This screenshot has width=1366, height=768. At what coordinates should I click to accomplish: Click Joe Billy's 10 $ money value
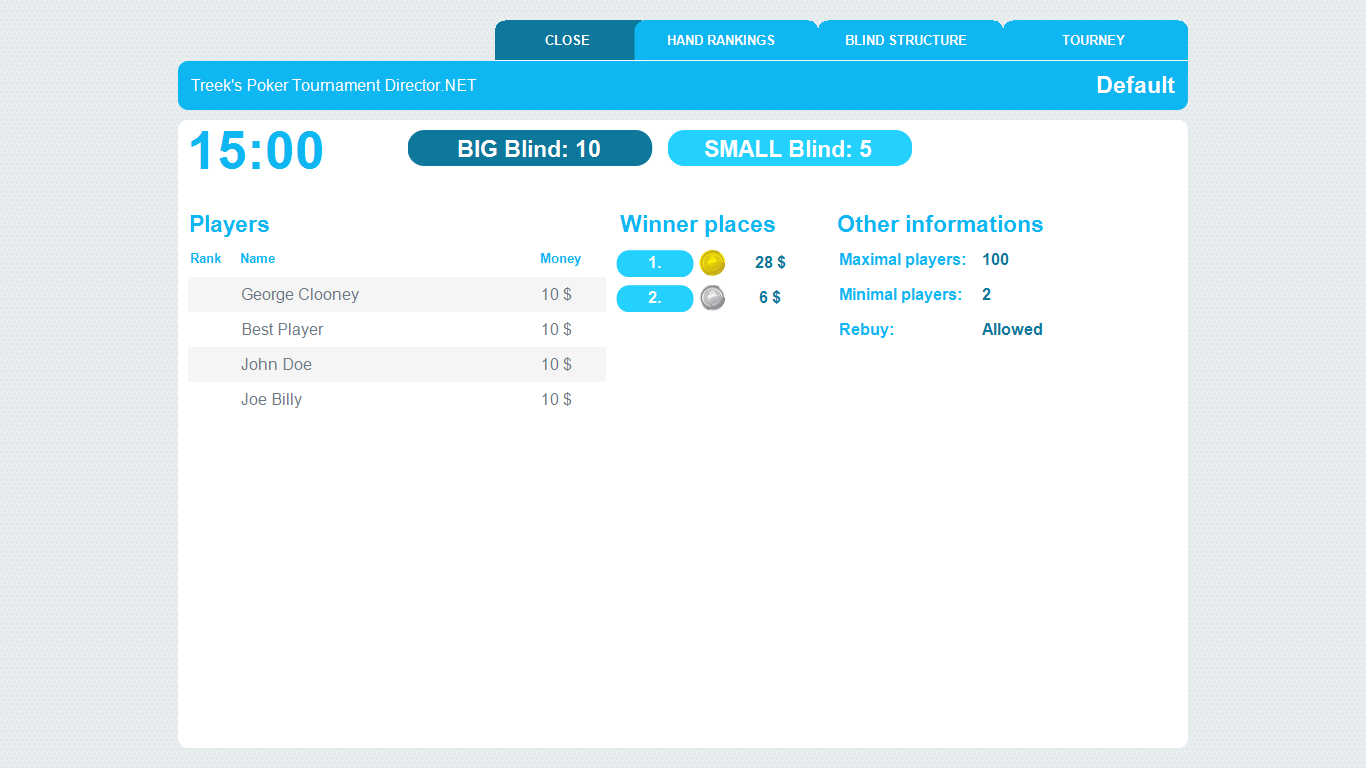click(556, 399)
